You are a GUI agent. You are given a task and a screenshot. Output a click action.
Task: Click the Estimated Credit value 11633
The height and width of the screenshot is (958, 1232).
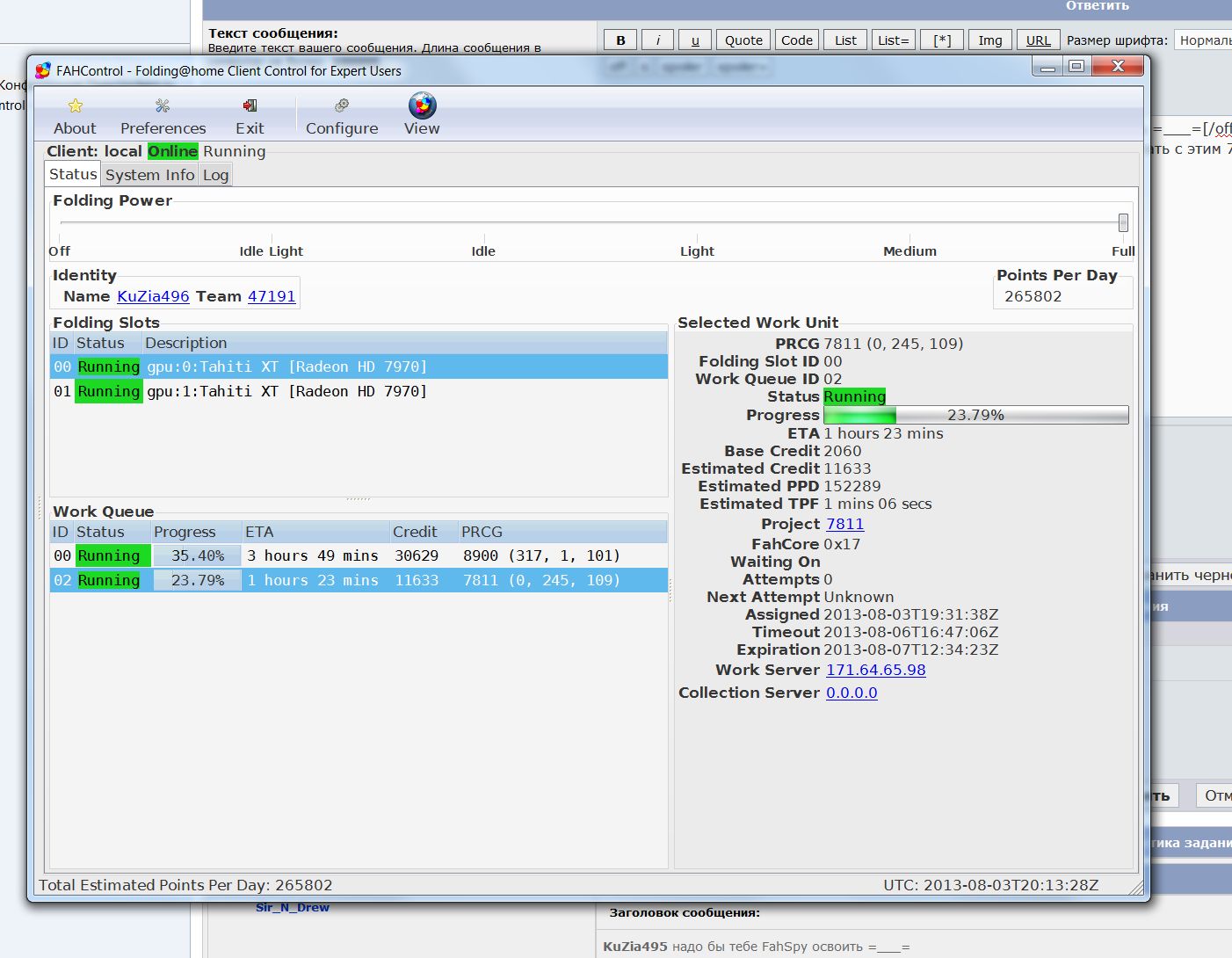coord(848,468)
